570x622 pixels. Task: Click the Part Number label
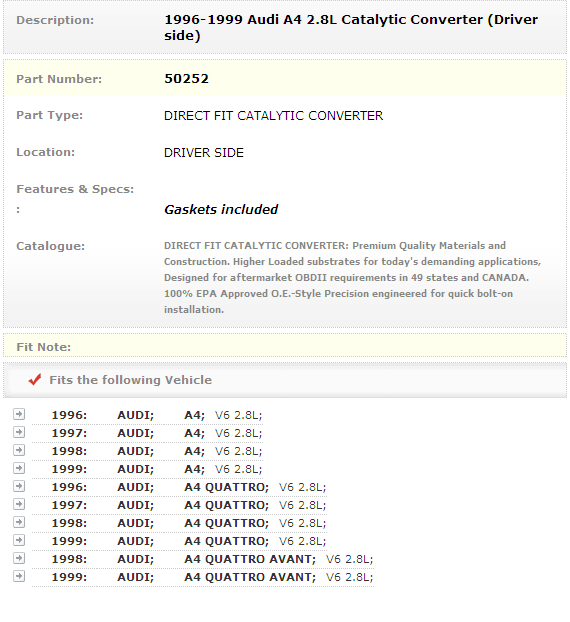59,79
